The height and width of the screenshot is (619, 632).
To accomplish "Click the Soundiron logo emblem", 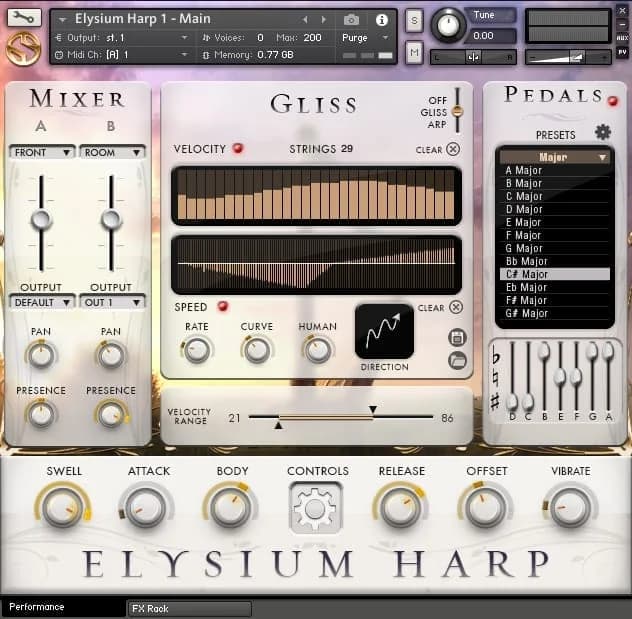I will (23, 49).
